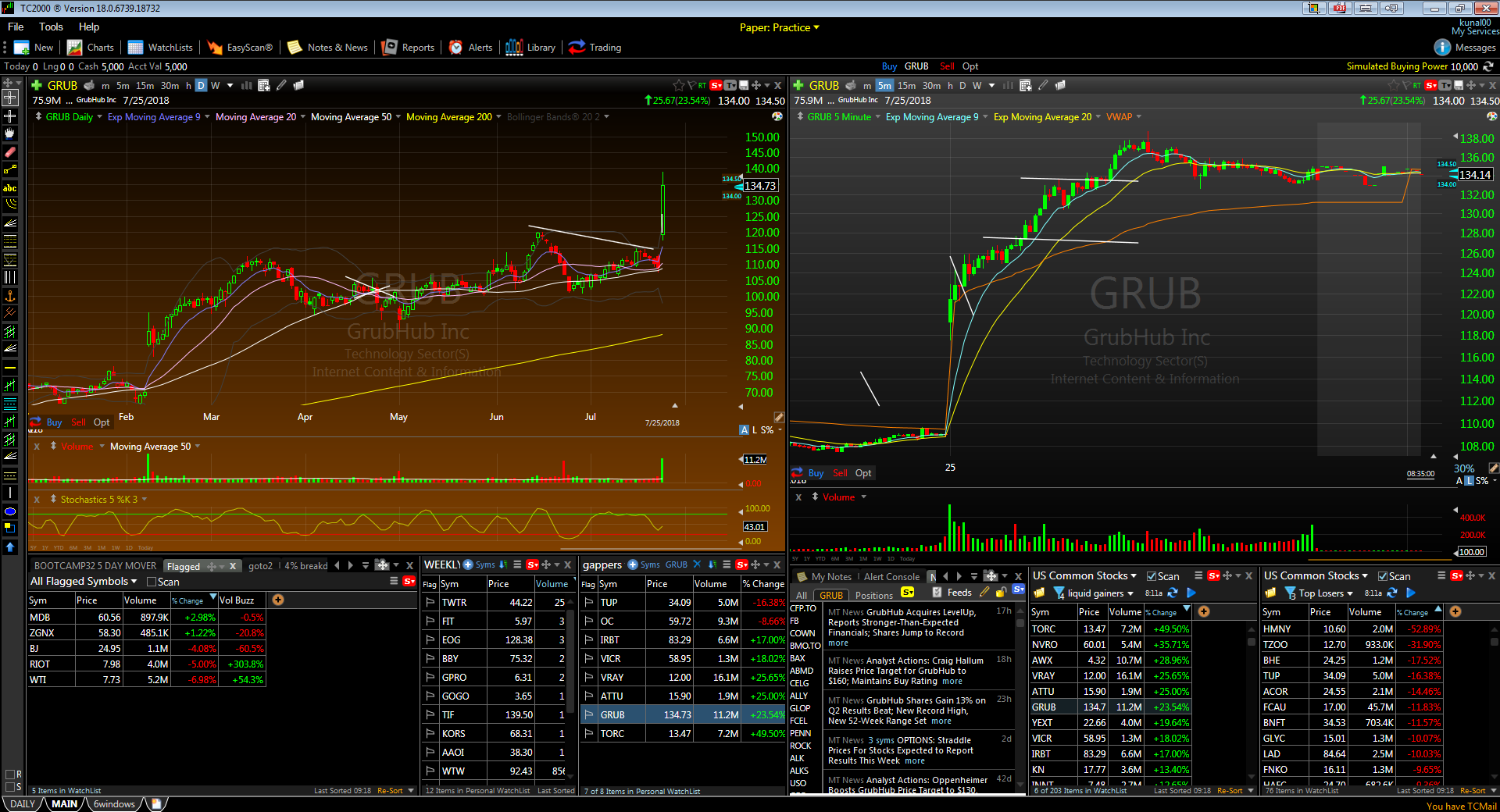Screen dimensions: 1500x812
Task: Open EasyScan from the main toolbar
Action: pyautogui.click(x=240, y=48)
